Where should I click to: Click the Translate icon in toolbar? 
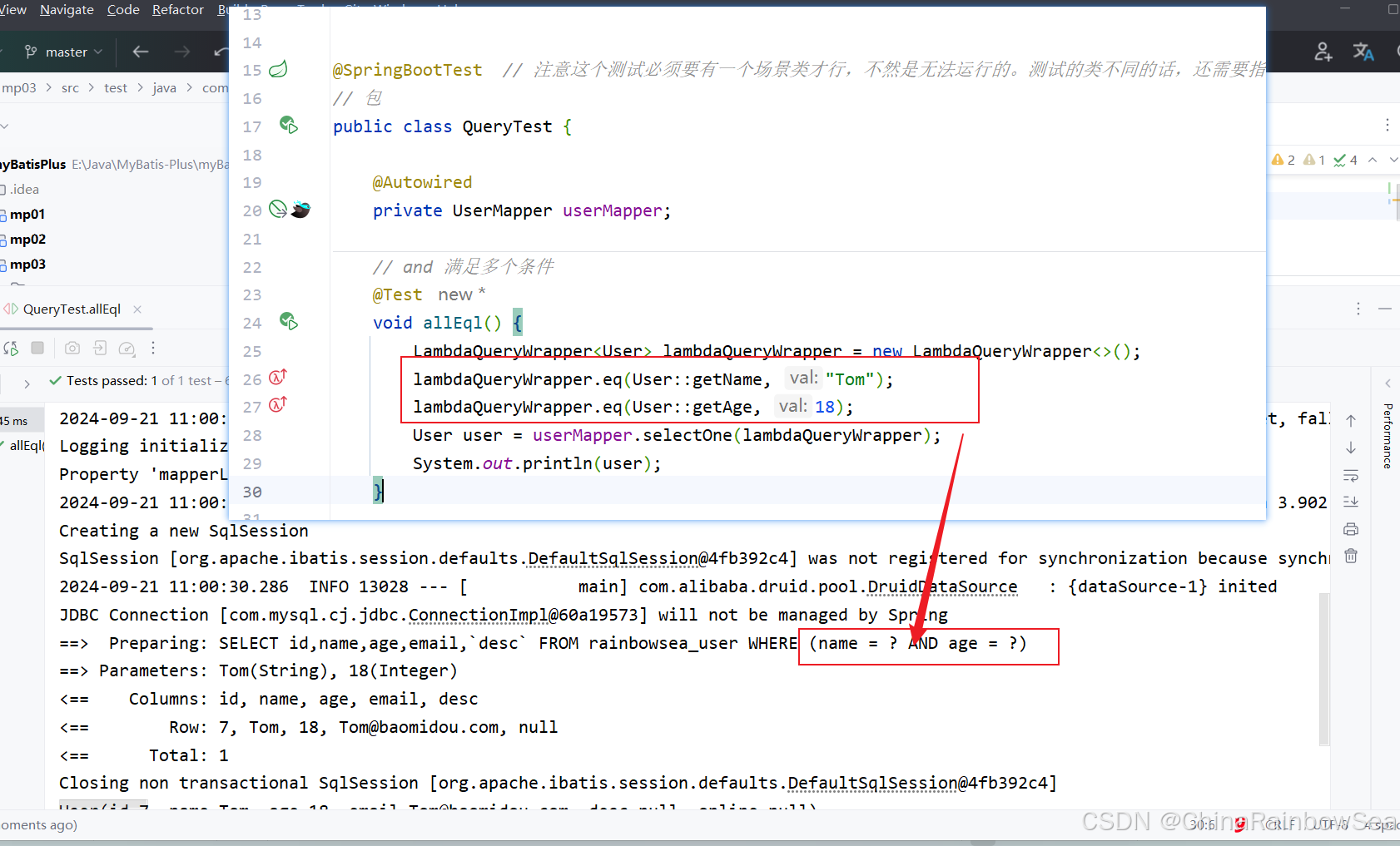1363,52
